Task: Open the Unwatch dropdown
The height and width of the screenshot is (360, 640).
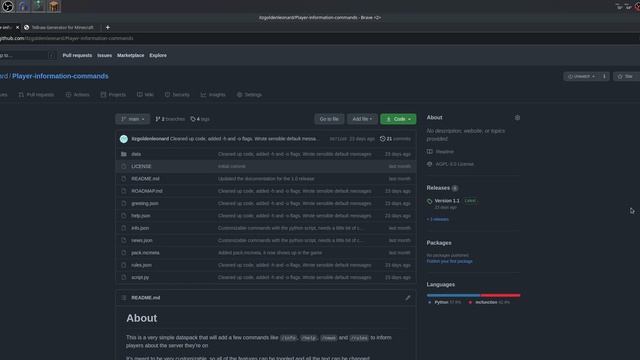Action: point(582,76)
